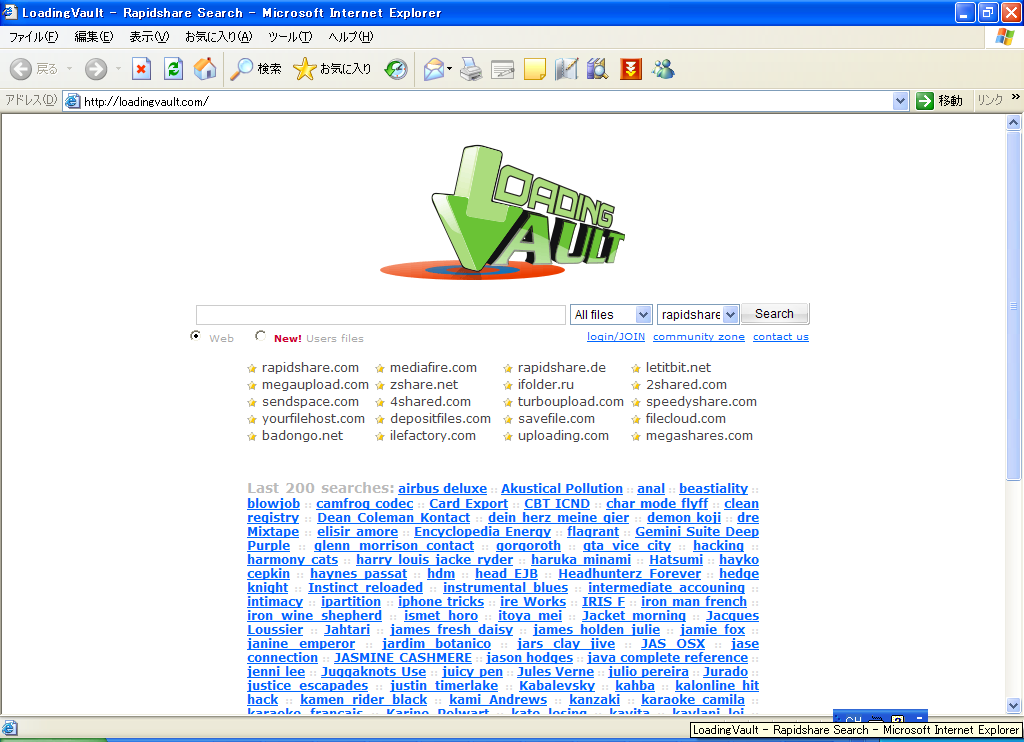Image resolution: width=1024 pixels, height=742 pixels.
Task: Click the Mail envelope toolbar icon
Action: coord(434,69)
